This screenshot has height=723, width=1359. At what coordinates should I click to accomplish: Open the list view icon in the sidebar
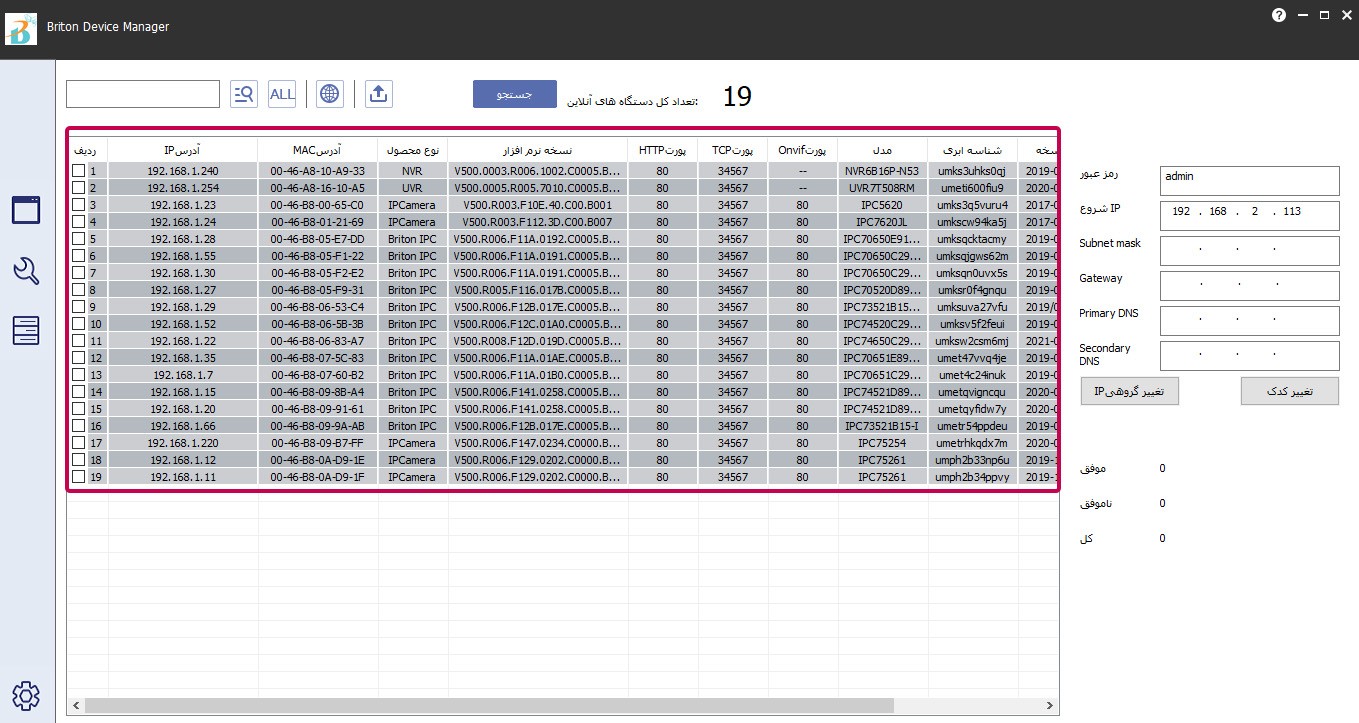(26, 330)
